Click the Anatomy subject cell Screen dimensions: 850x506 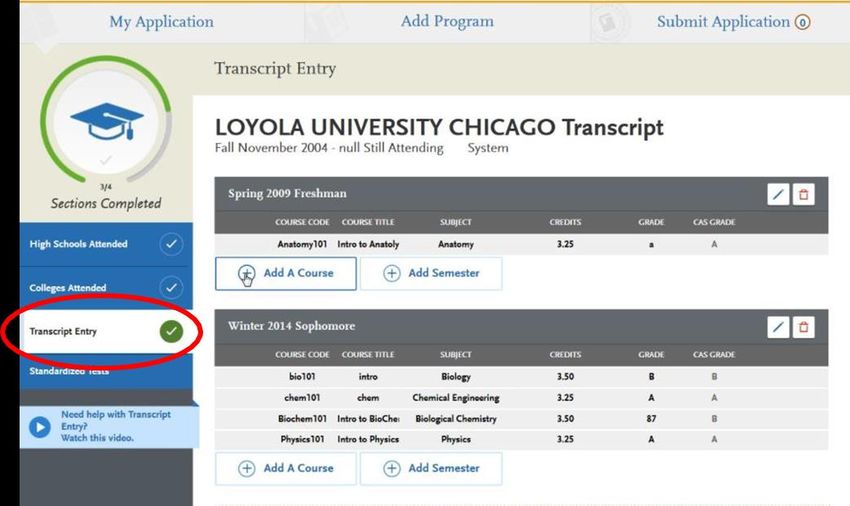[x=456, y=244]
